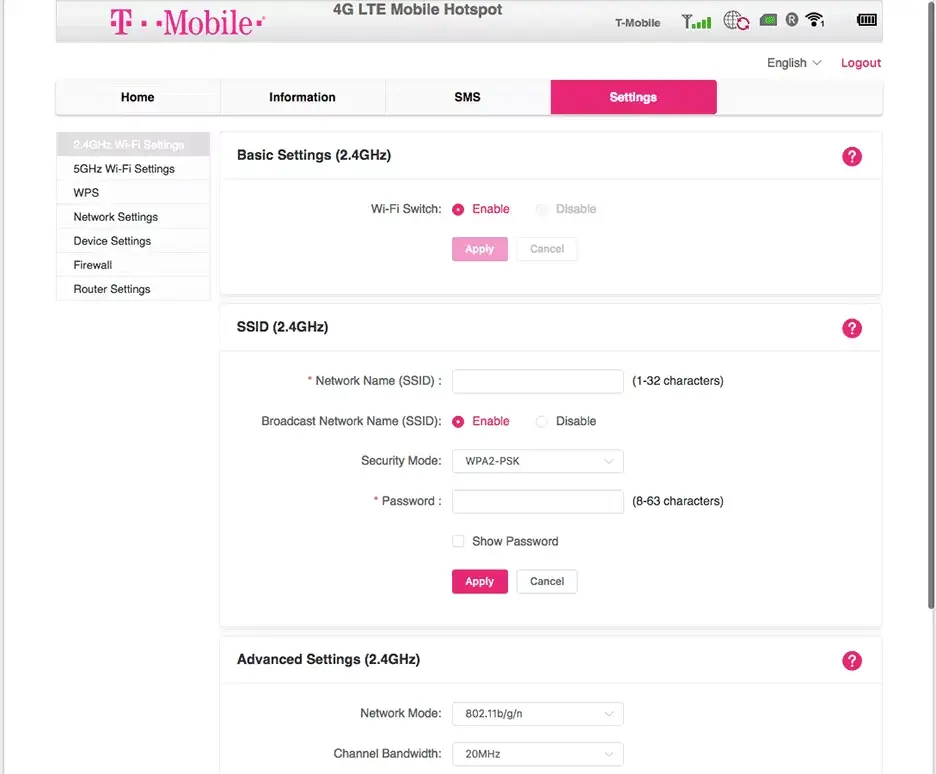
Task: Open 5GHz Wi-Fi Settings in sidebar
Action: (x=124, y=169)
